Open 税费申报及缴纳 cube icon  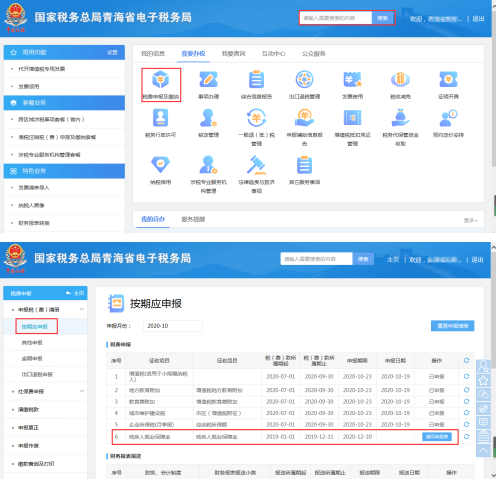(x=161, y=79)
